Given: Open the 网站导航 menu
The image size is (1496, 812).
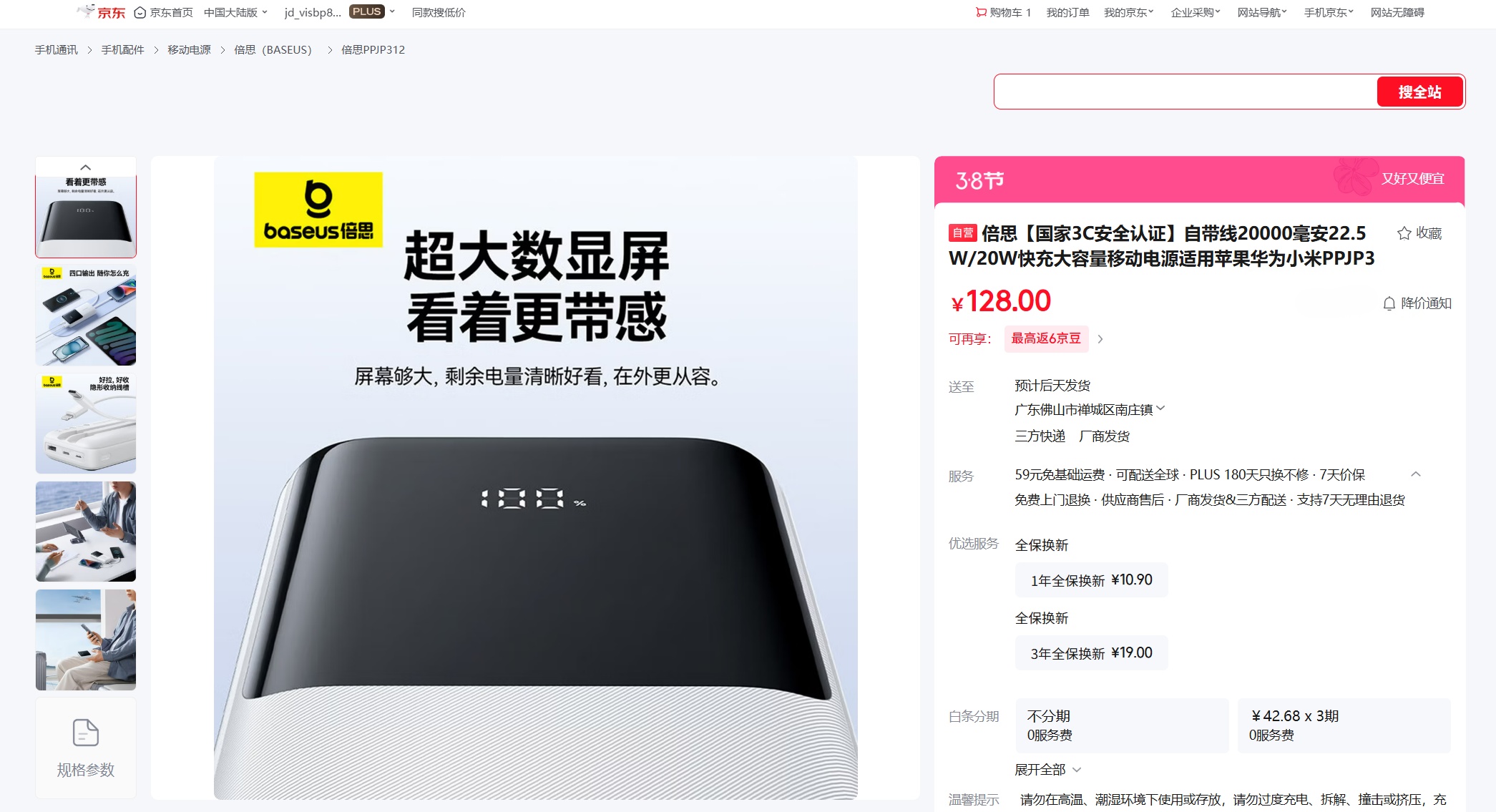Looking at the screenshot, I should pyautogui.click(x=1262, y=12).
